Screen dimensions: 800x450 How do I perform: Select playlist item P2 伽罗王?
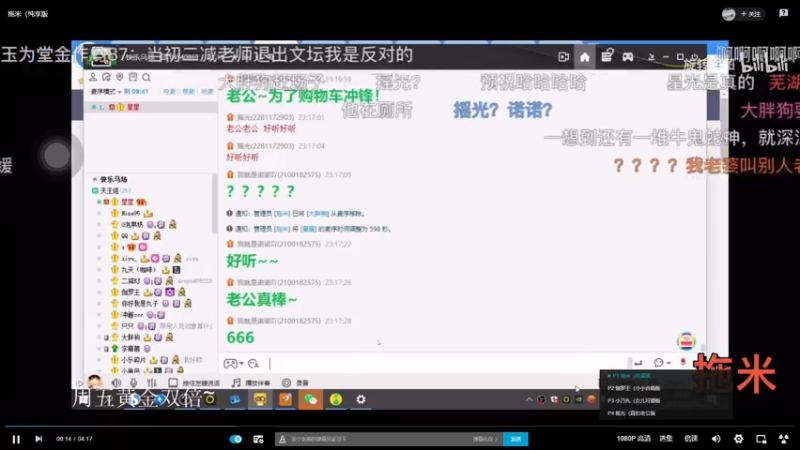tap(634, 388)
